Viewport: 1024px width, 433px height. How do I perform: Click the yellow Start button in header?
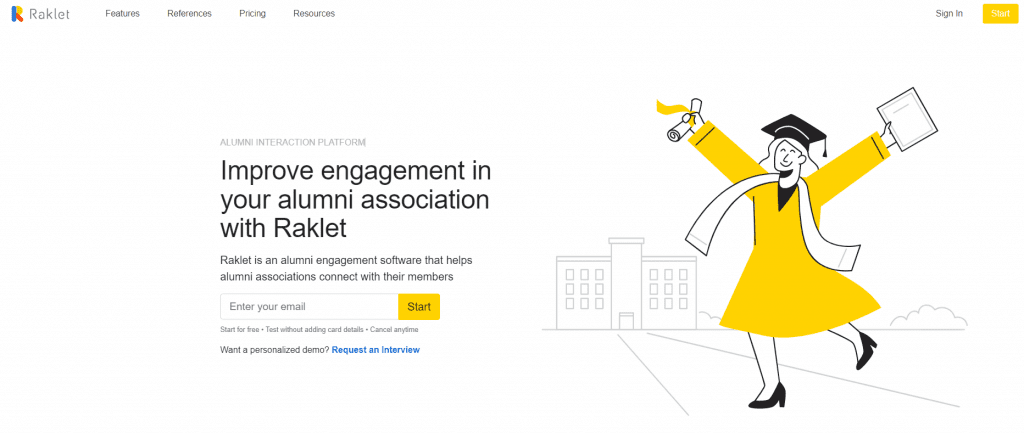pyautogui.click(x=1000, y=14)
